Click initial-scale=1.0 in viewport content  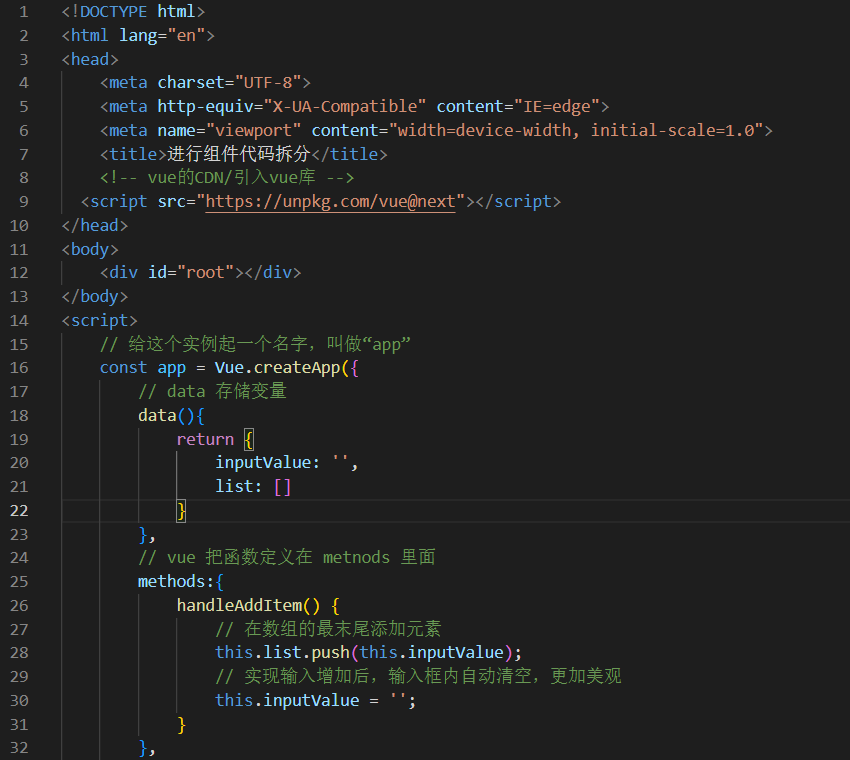tap(672, 131)
